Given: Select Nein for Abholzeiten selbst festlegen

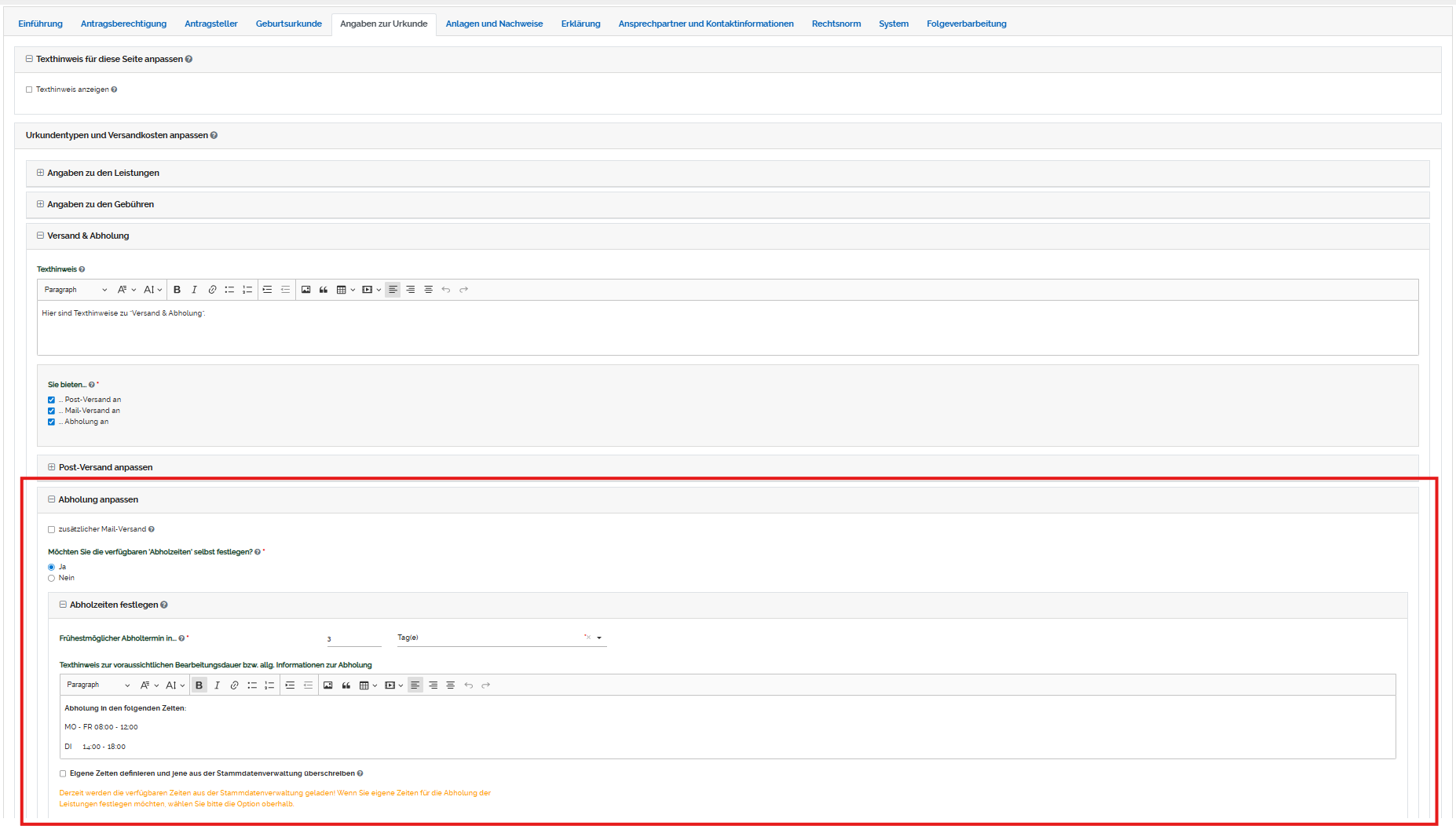Looking at the screenshot, I should [52, 578].
